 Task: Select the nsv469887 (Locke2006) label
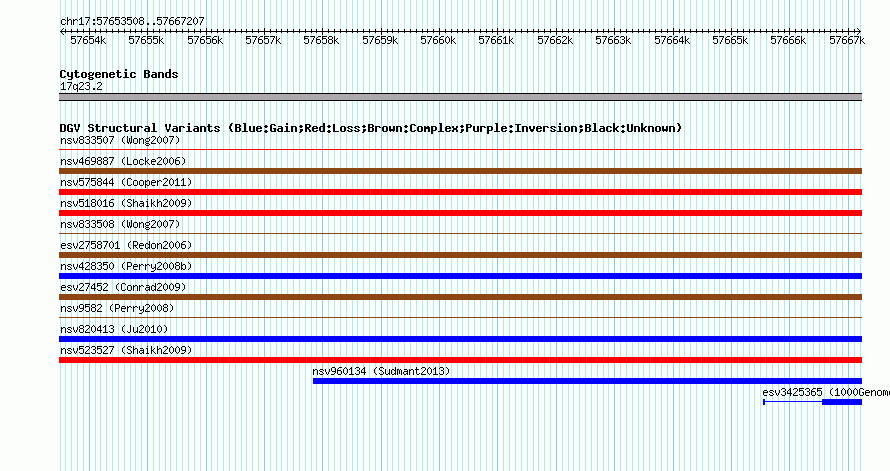click(x=123, y=161)
